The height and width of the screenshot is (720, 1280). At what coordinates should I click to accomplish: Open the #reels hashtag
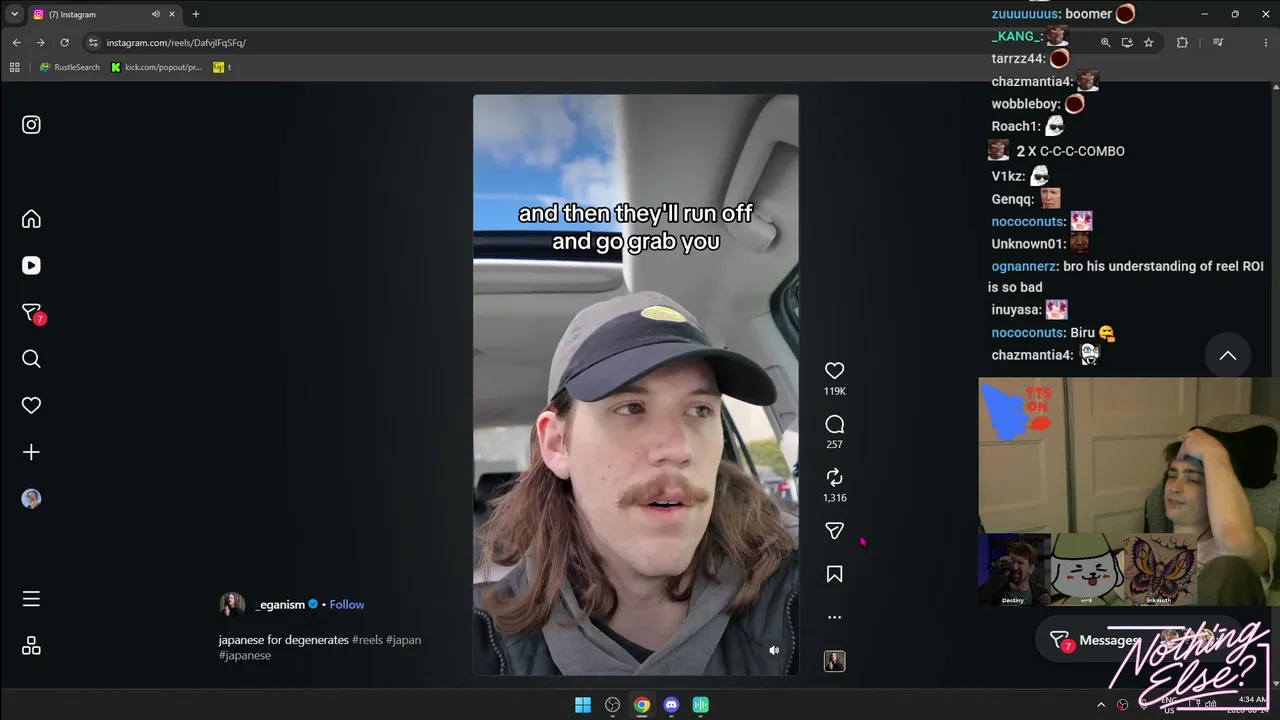[367, 640]
